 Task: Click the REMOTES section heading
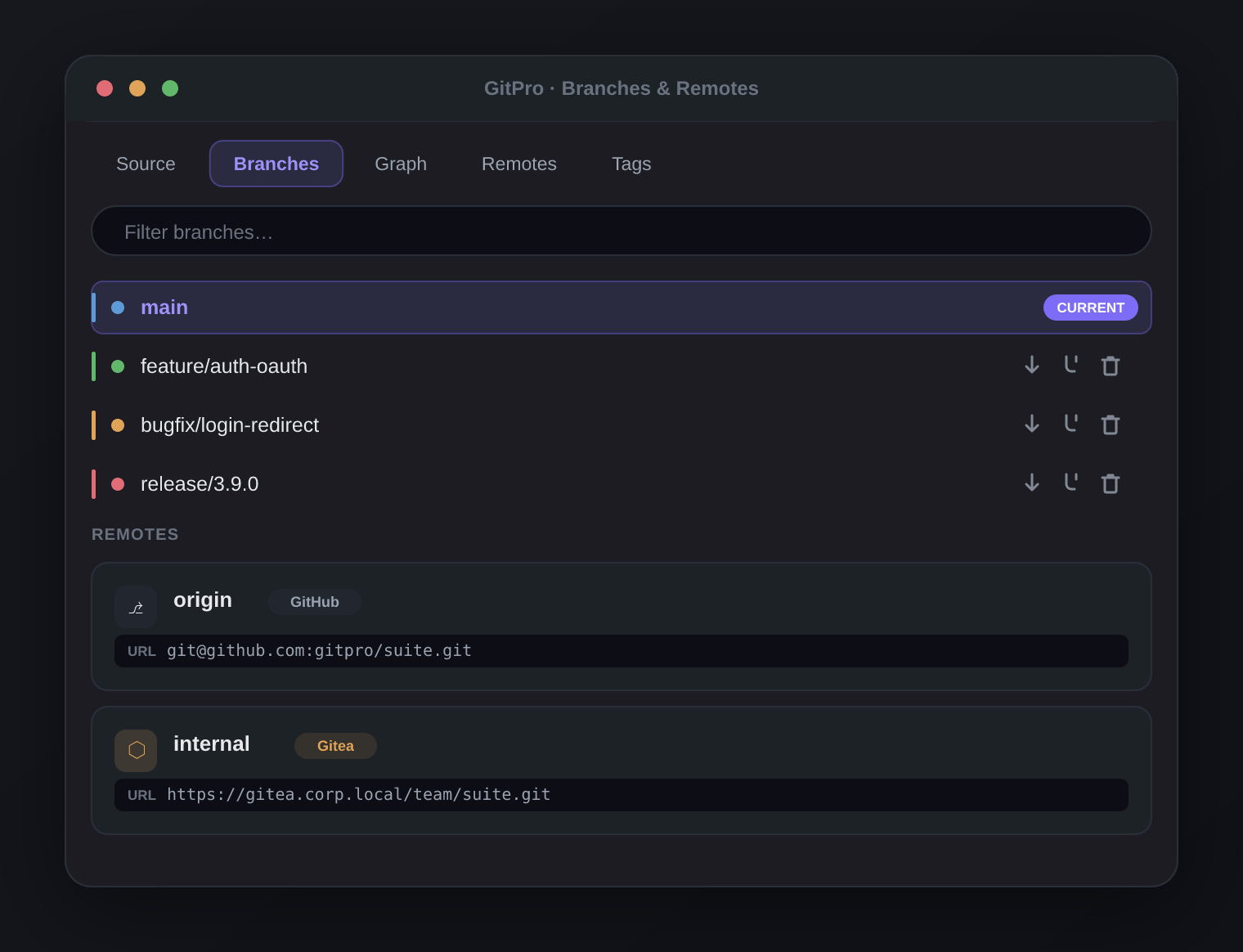pyautogui.click(x=135, y=534)
